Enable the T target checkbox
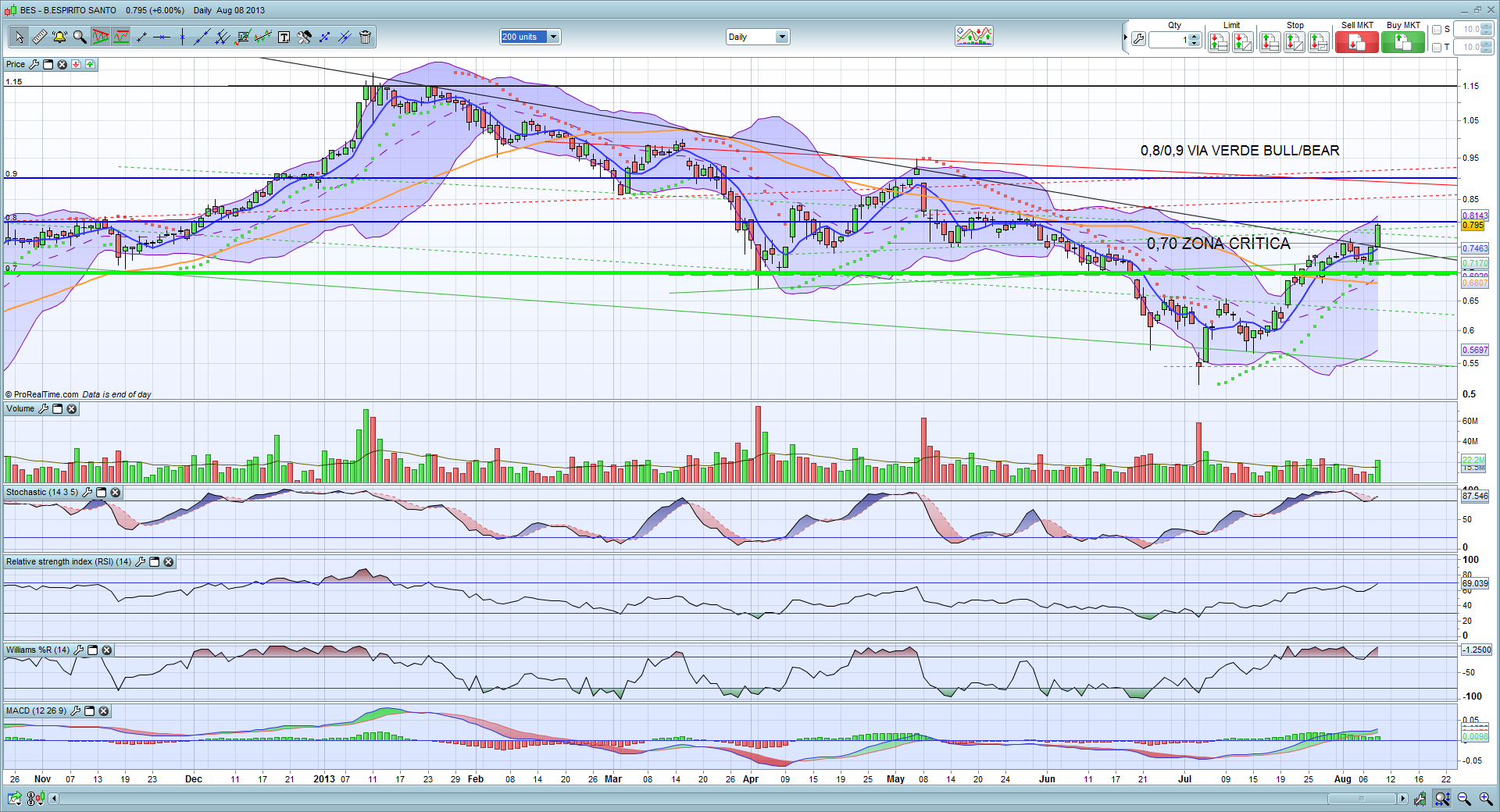This screenshot has height=812, width=1500. [1437, 47]
